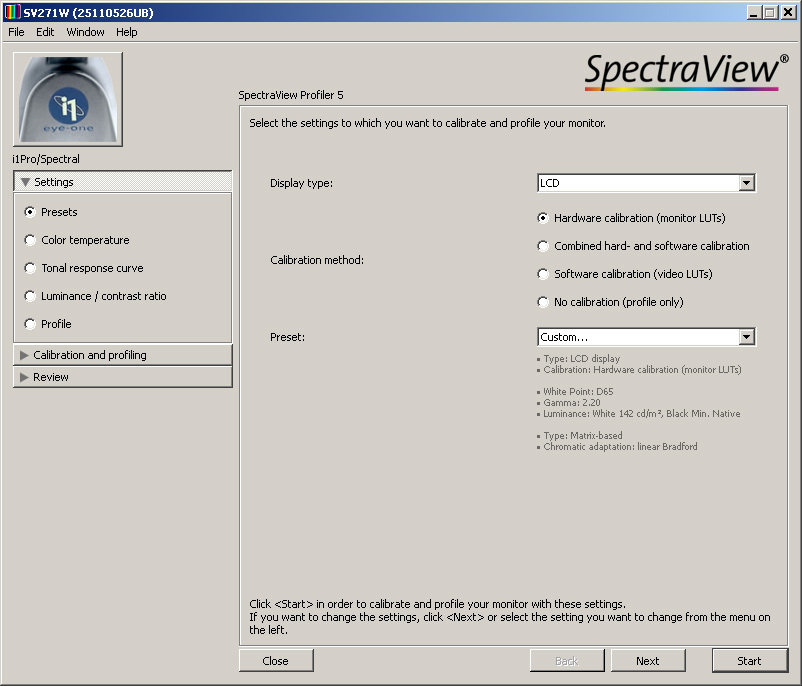Click the 'White Point: D65' text

(x=578, y=391)
